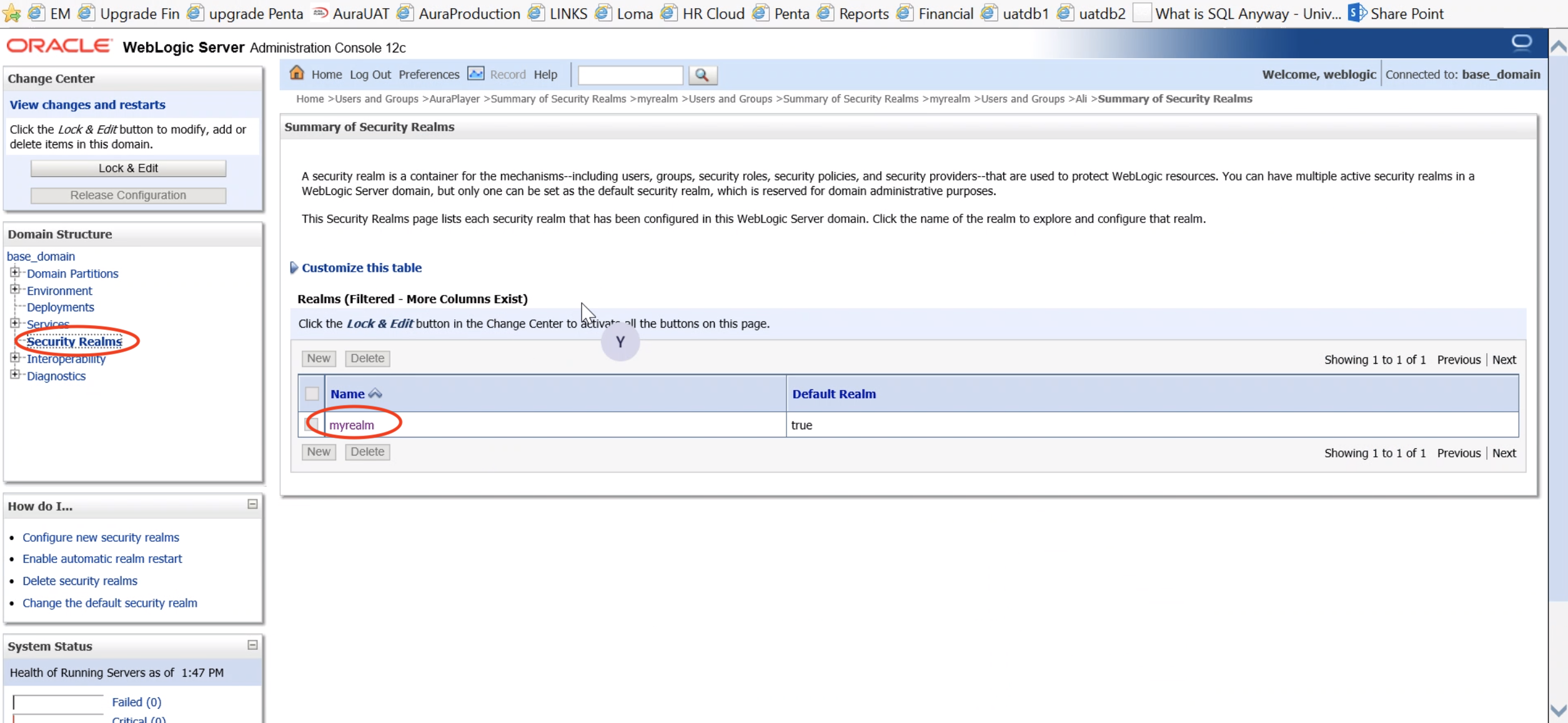
Task: Click the Record chart icon
Action: tap(476, 74)
